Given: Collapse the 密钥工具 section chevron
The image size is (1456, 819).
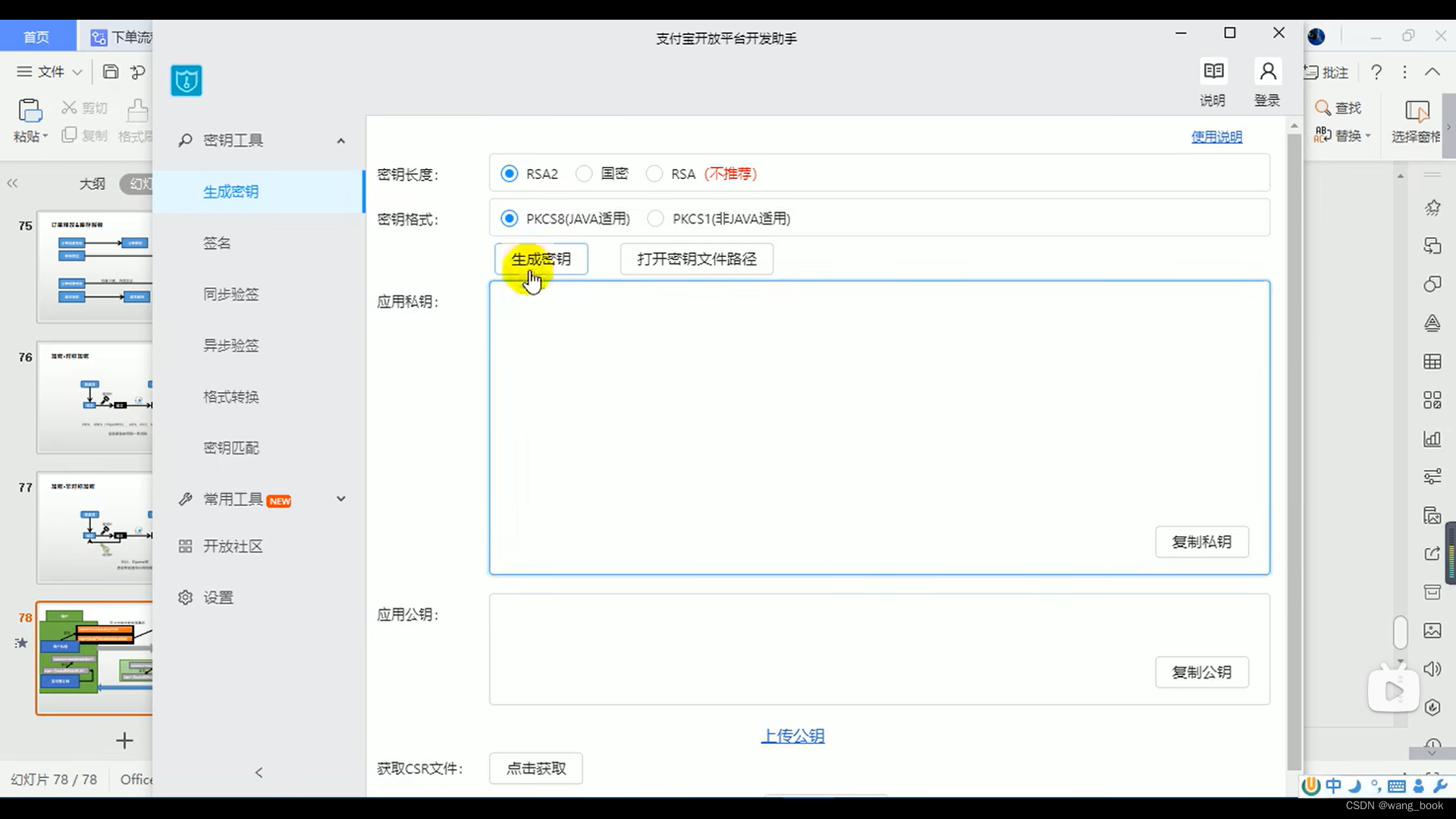Looking at the screenshot, I should (x=341, y=141).
